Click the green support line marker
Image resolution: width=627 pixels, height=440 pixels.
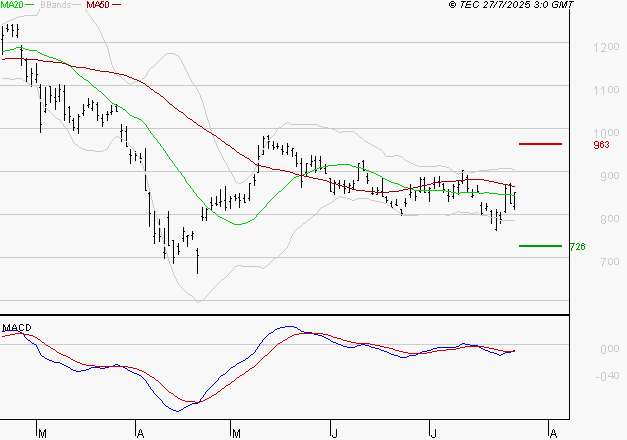click(x=541, y=245)
